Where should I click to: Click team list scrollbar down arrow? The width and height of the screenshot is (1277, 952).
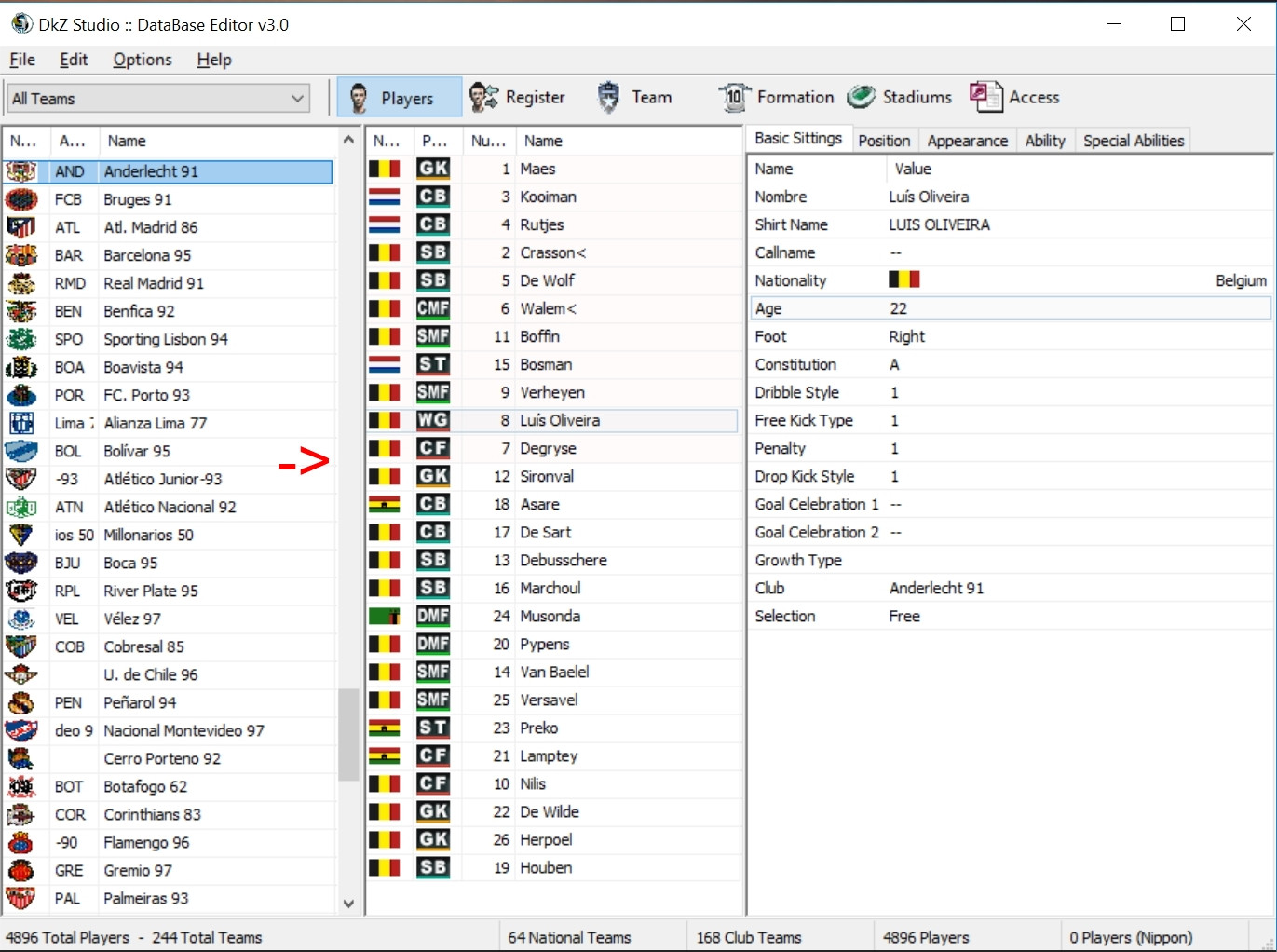pos(348,904)
